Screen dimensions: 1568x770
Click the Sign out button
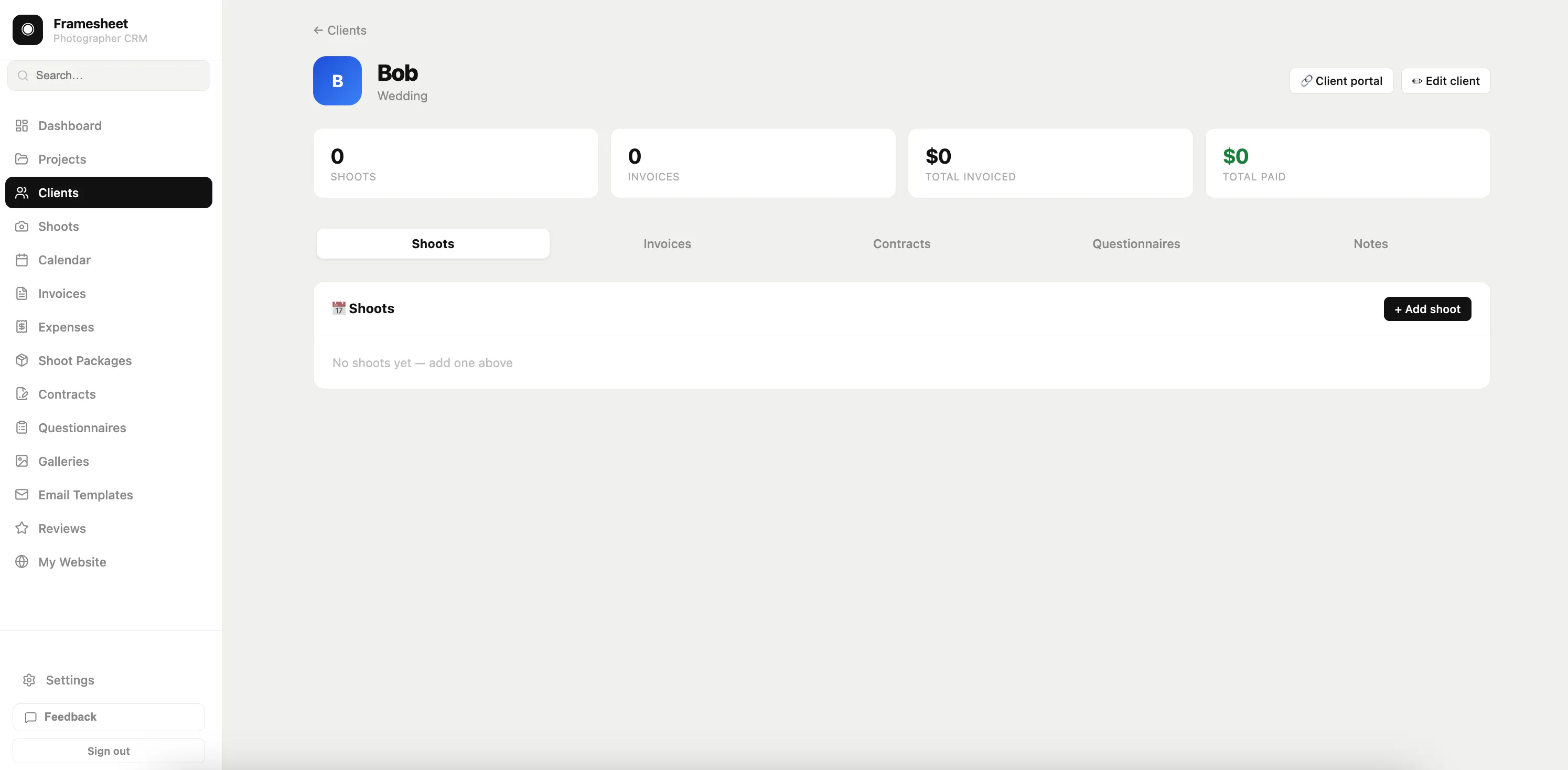coord(109,751)
